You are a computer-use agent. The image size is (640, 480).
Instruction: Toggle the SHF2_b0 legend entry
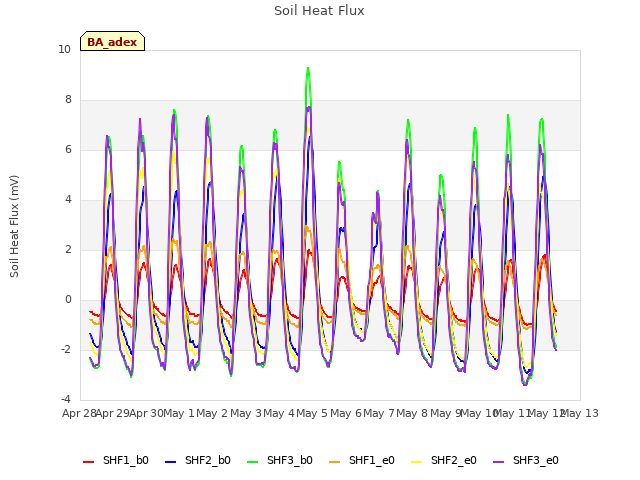click(x=198, y=460)
